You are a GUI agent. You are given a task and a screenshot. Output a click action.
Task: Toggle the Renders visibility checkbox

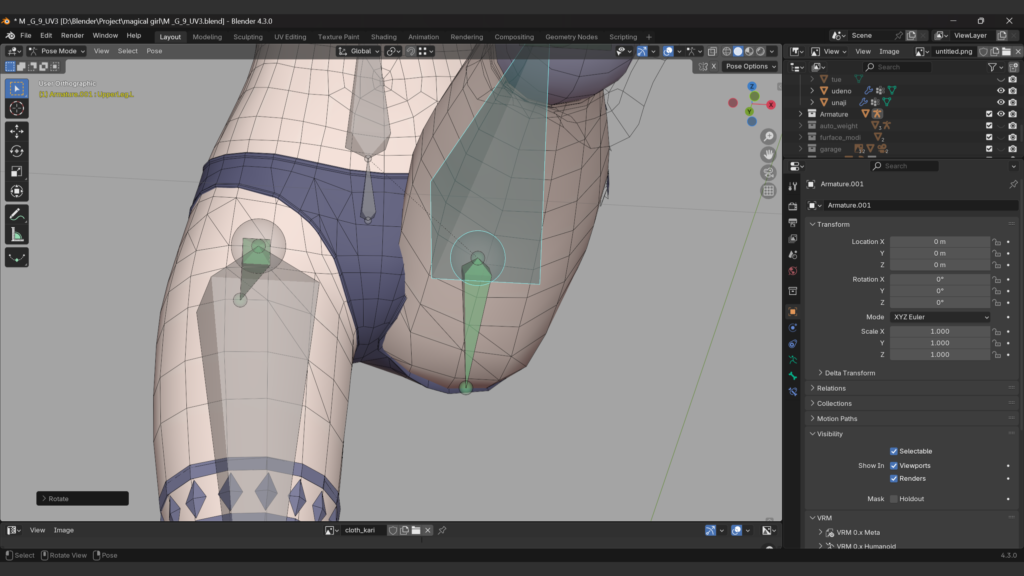(894, 478)
